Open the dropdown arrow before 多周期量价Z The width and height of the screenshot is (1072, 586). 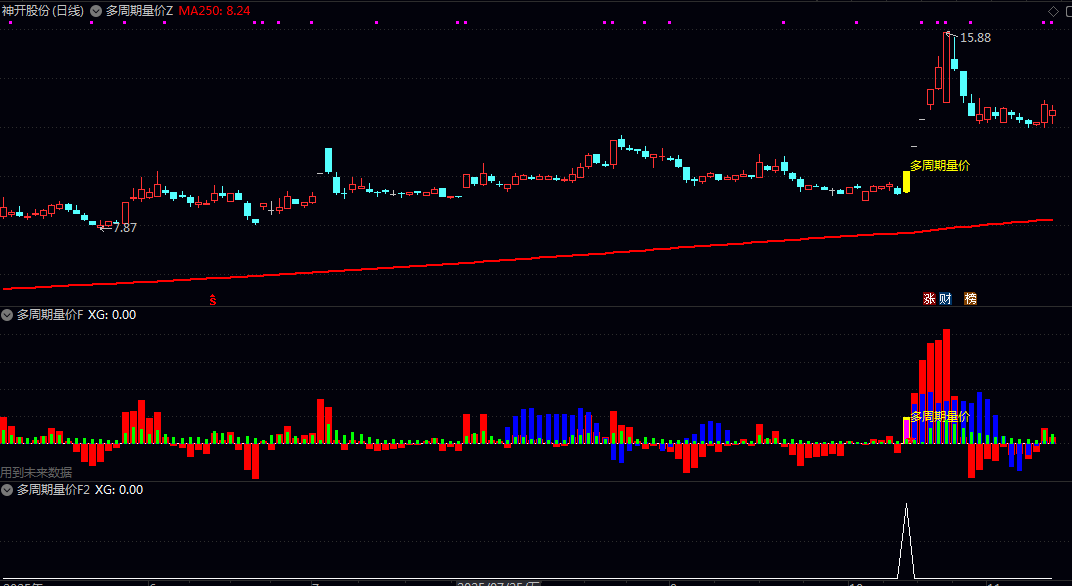pyautogui.click(x=96, y=11)
